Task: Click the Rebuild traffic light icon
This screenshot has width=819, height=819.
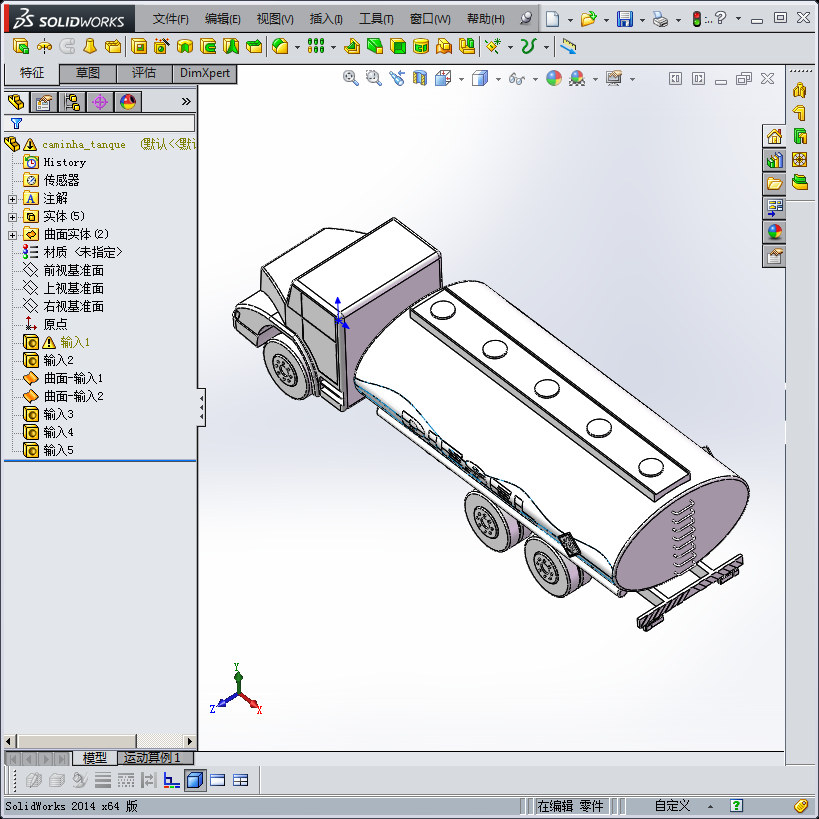Action: tap(696, 19)
